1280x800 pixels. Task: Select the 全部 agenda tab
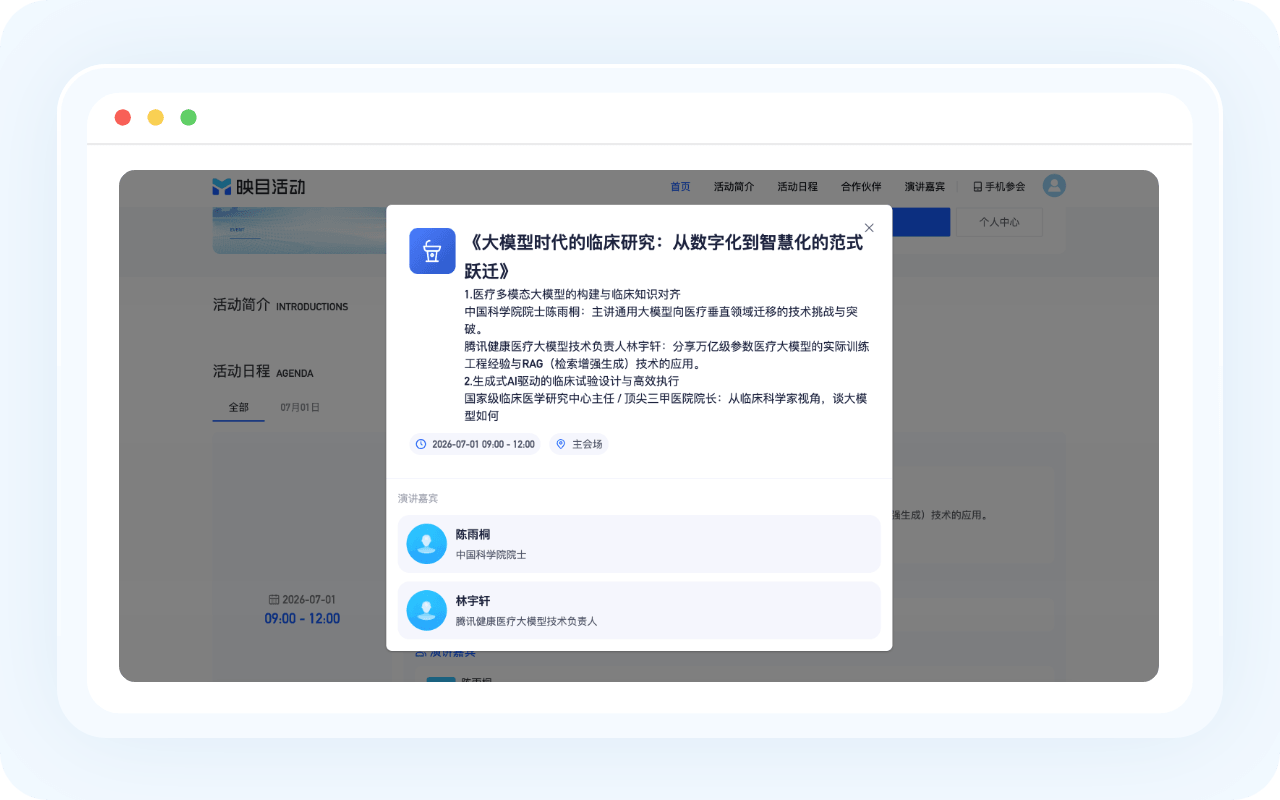pos(238,408)
